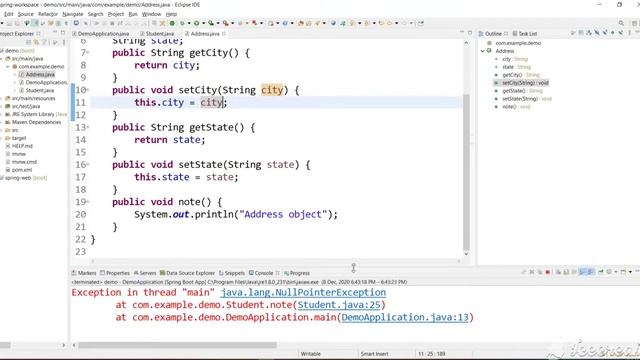This screenshot has height=360, width=640.
Task: Fold the getState method at line 13
Action: (88, 127)
